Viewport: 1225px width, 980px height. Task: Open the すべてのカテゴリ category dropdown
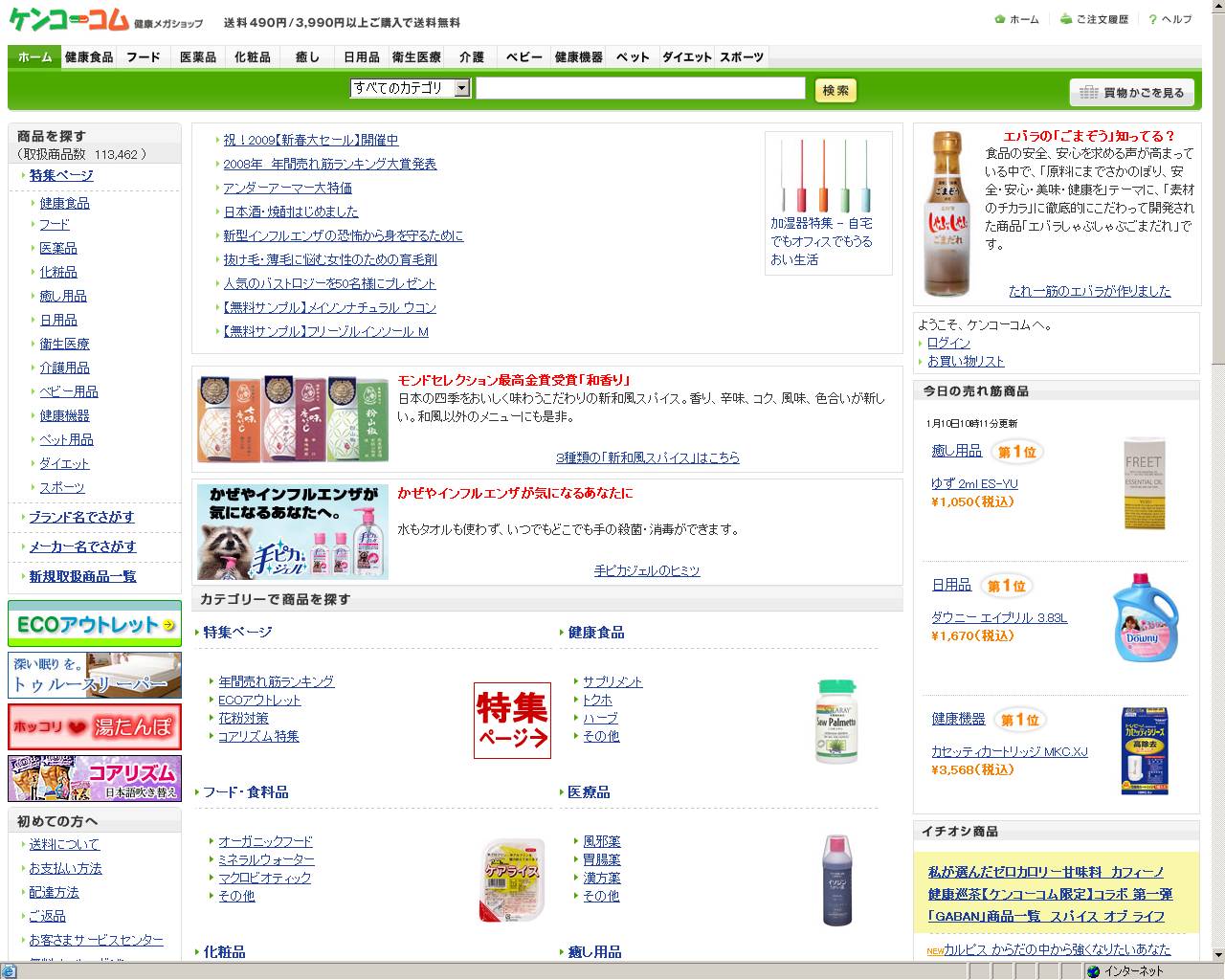pos(410,88)
